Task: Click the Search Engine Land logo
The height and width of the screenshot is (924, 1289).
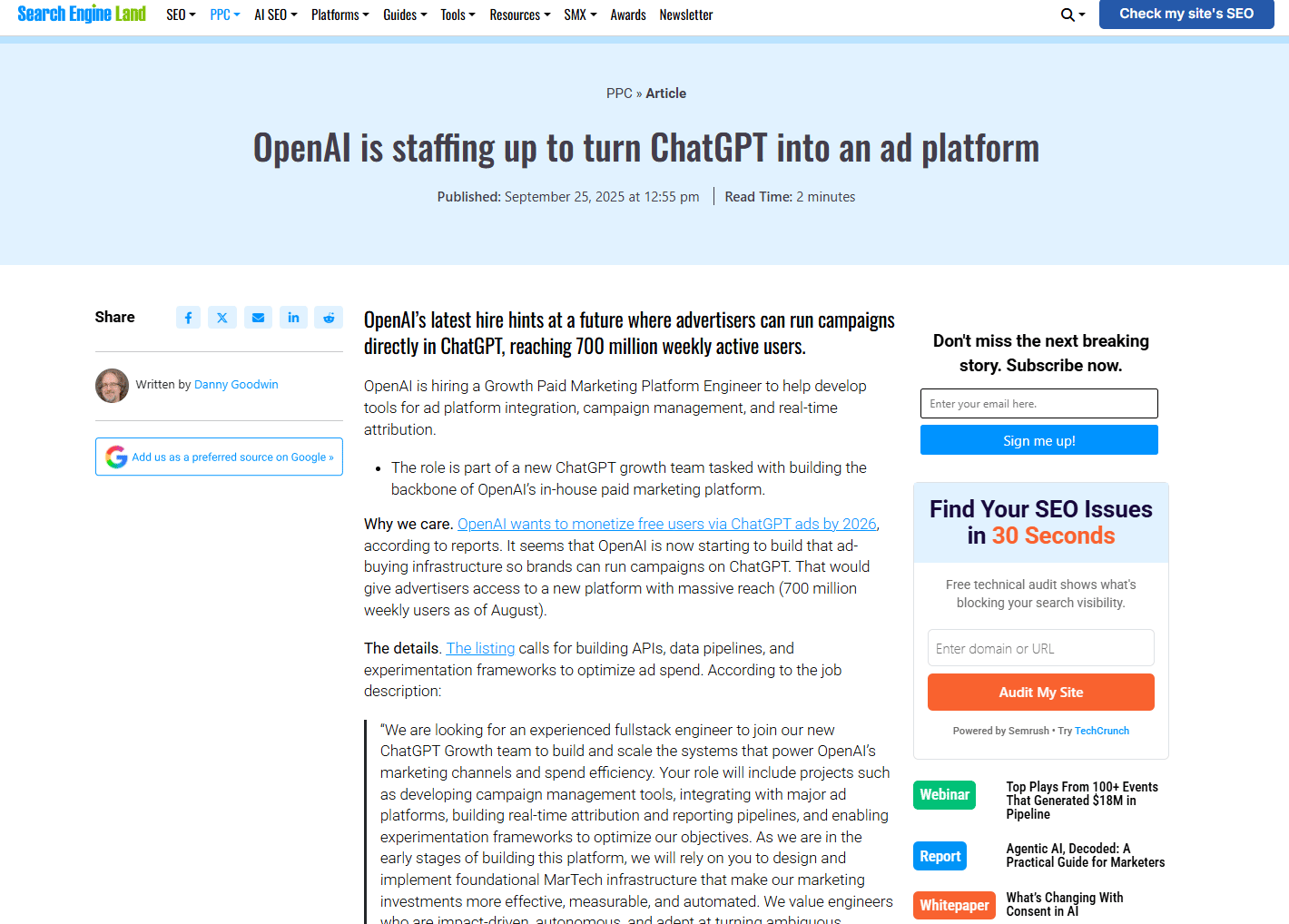Action: 82,14
